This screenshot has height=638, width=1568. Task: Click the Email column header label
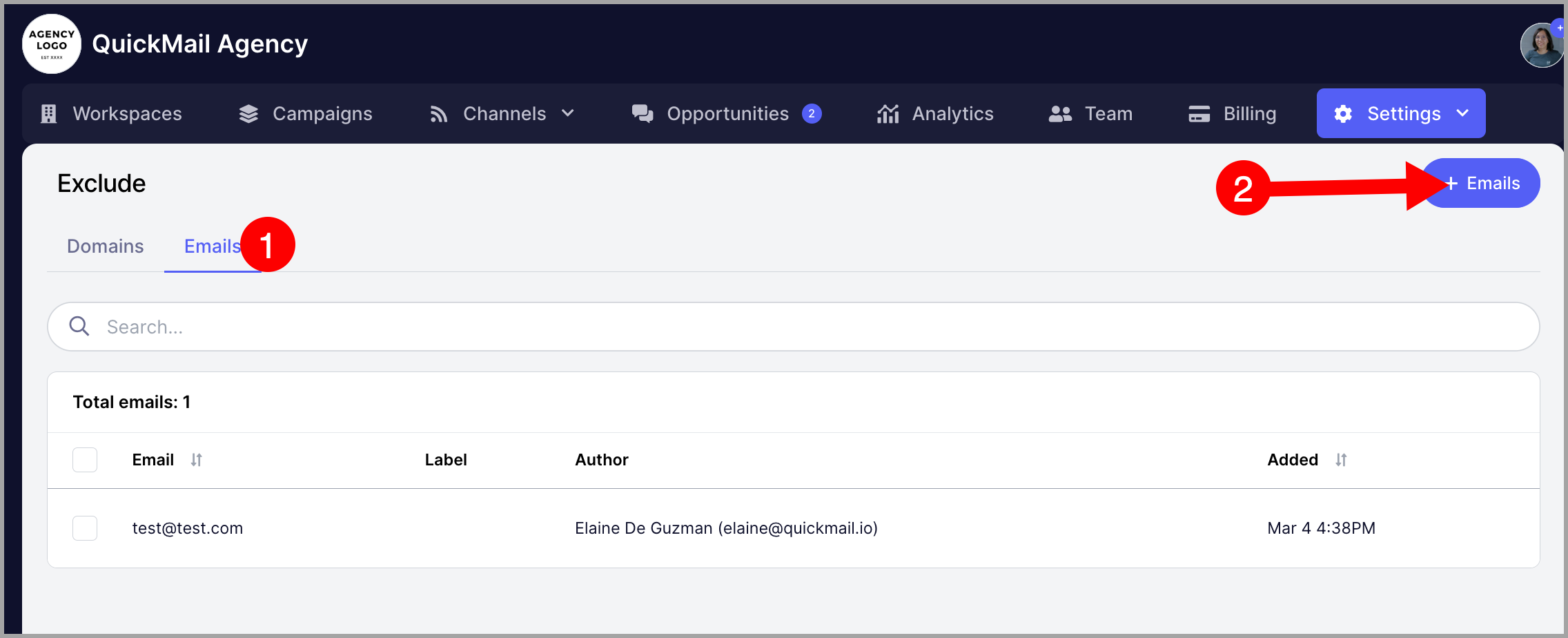pos(153,460)
